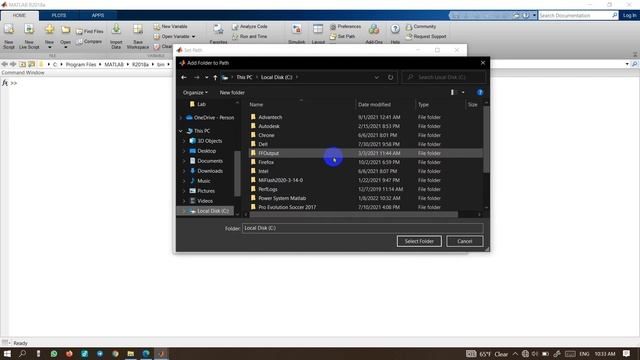Image resolution: width=640 pixels, height=360 pixels.
Task: Sort by the Name column header
Action: click(x=256, y=104)
